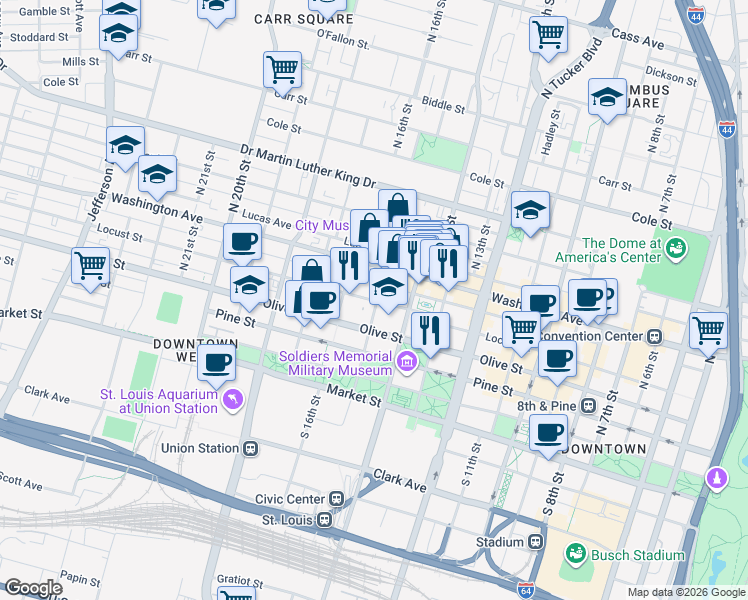This screenshot has height=600, width=748.
Task: Open the St. Louis Aquarium attraction pin
Action: tap(233, 400)
